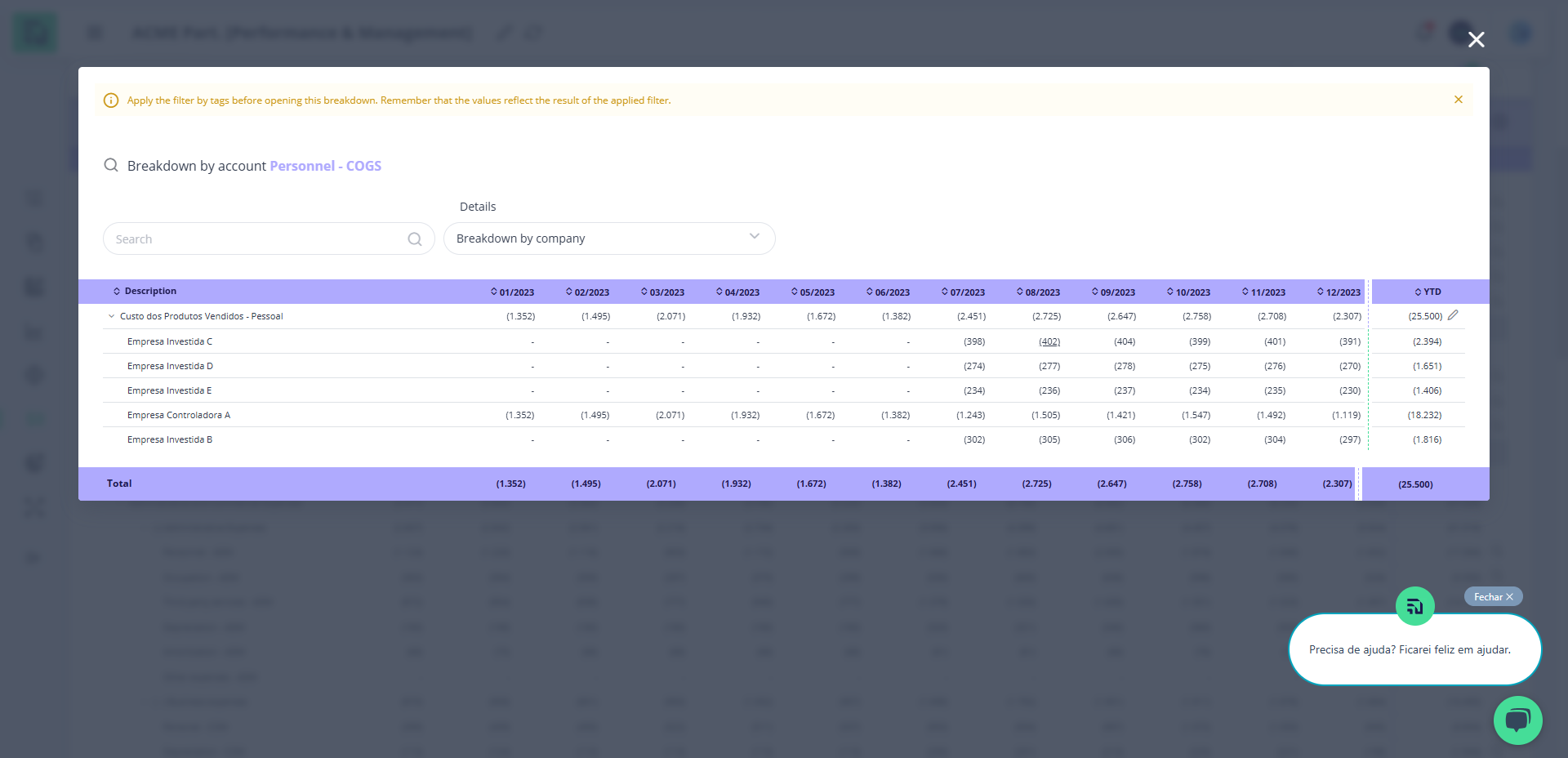
Task: Select the Empresa Investida B row label
Action: 170,439
